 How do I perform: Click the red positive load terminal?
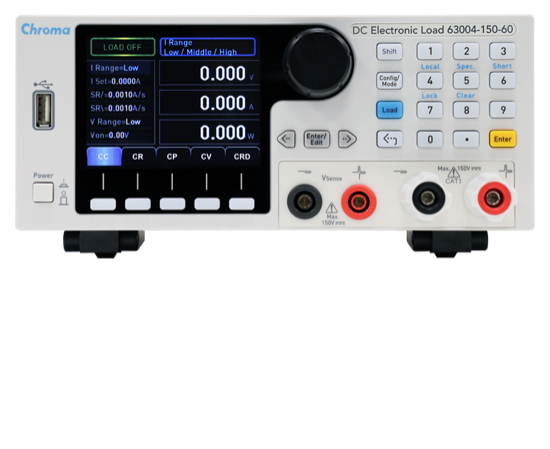click(x=493, y=198)
